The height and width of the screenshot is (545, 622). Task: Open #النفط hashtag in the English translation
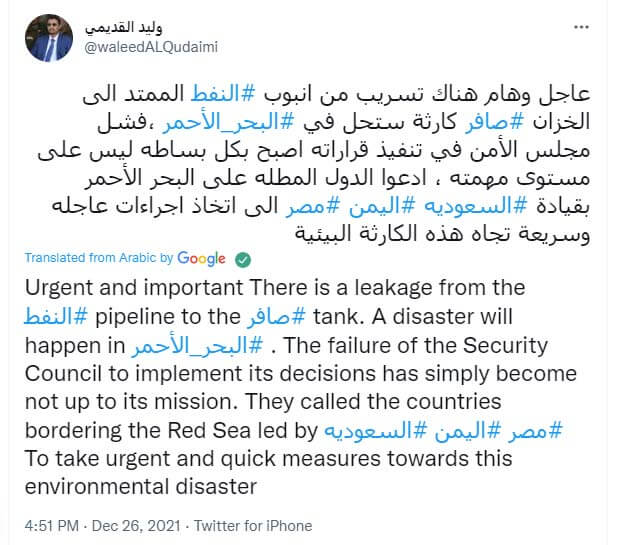[x=56, y=317]
